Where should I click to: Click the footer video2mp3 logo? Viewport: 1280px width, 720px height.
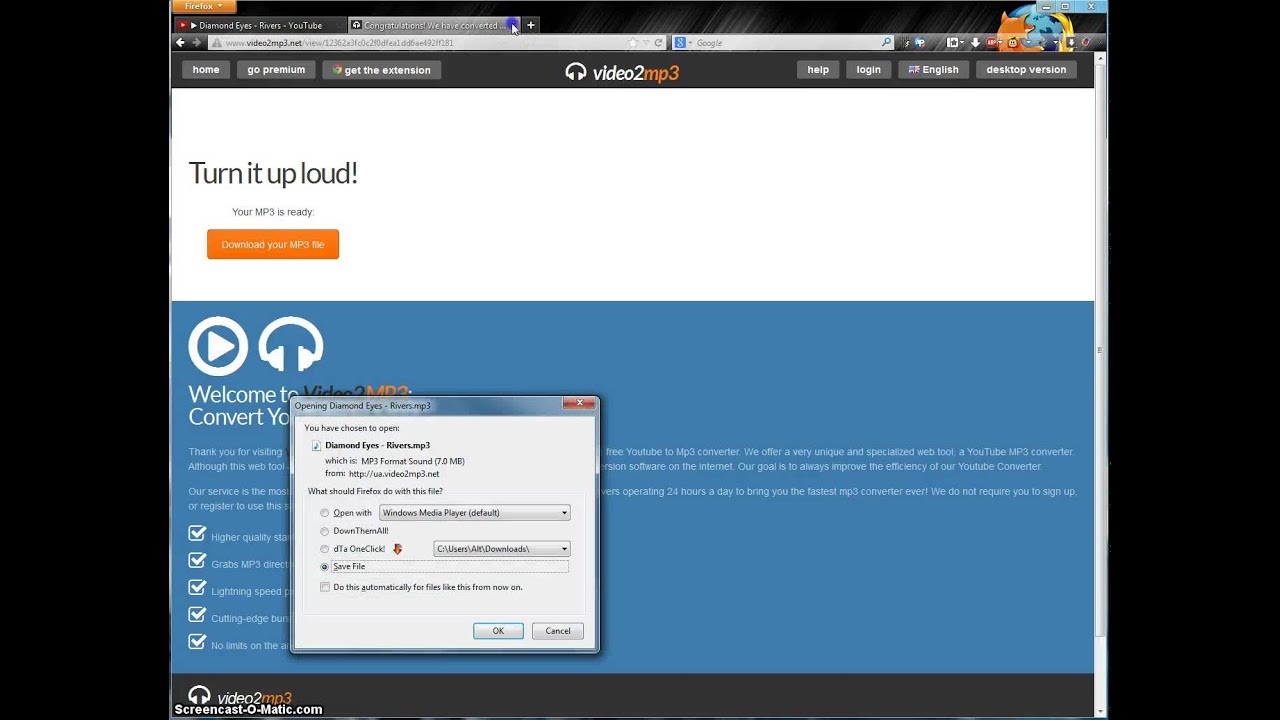(240, 696)
